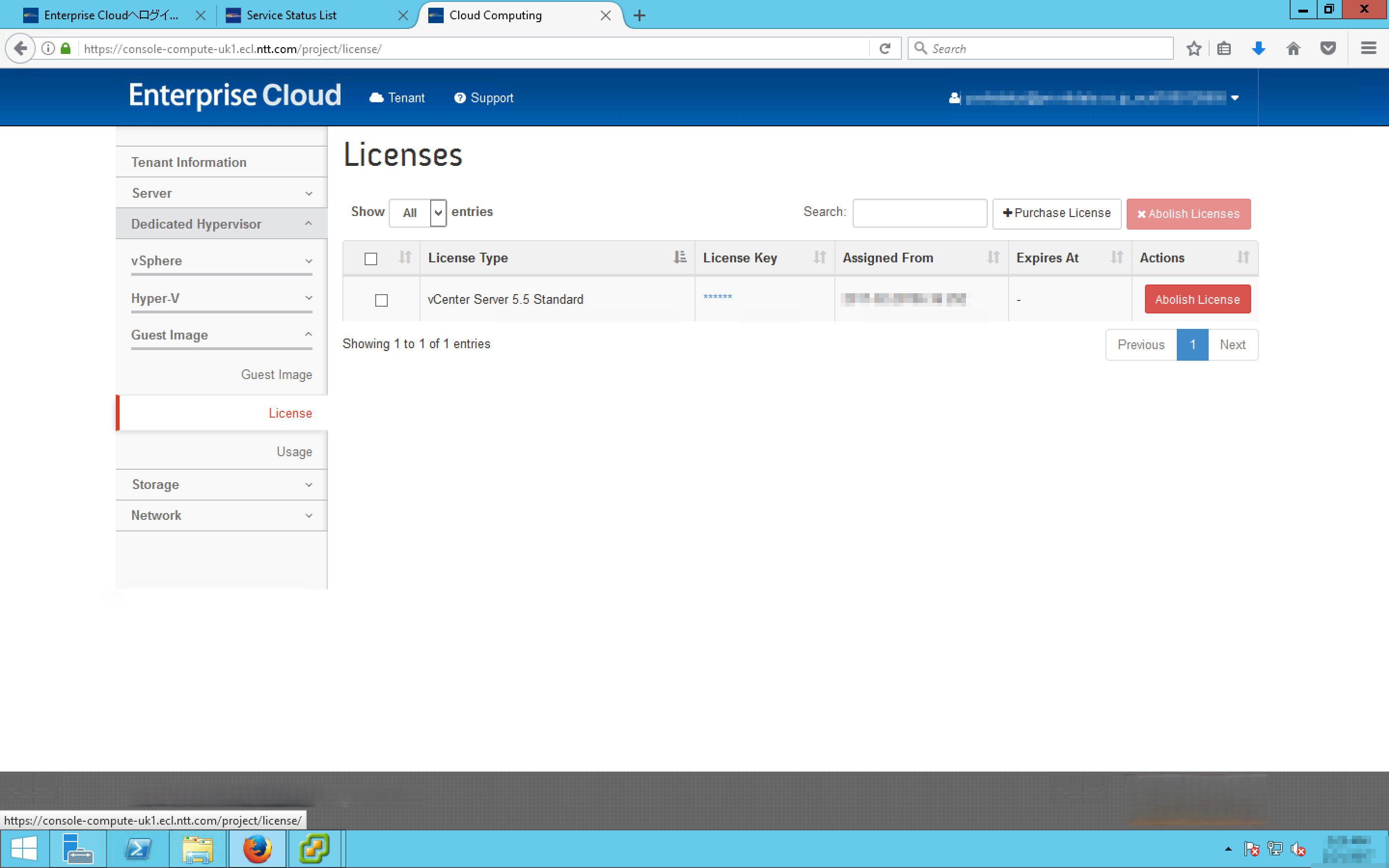This screenshot has height=868, width=1389.
Task: Go to browser home icon
Action: click(1293, 49)
